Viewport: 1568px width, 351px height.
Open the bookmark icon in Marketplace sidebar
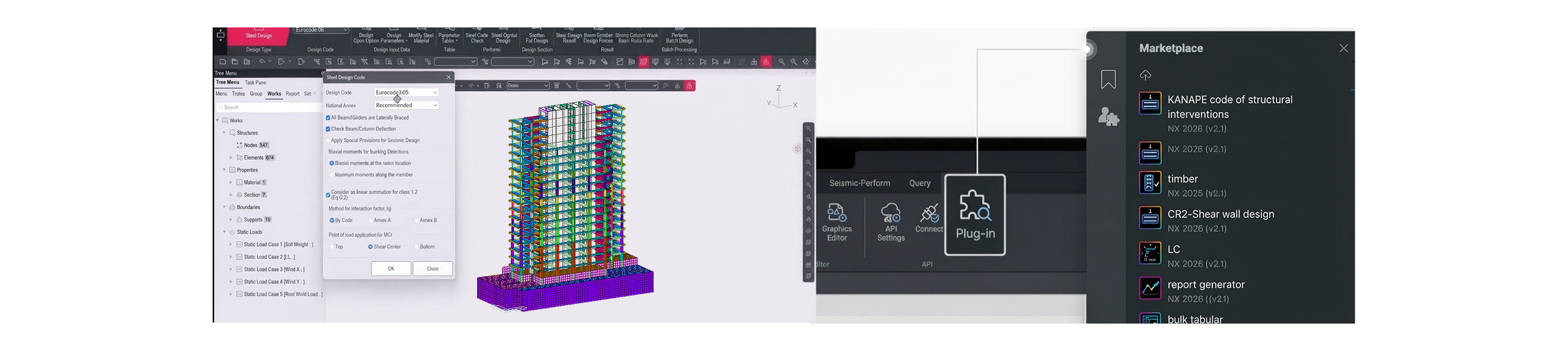coord(1107,80)
